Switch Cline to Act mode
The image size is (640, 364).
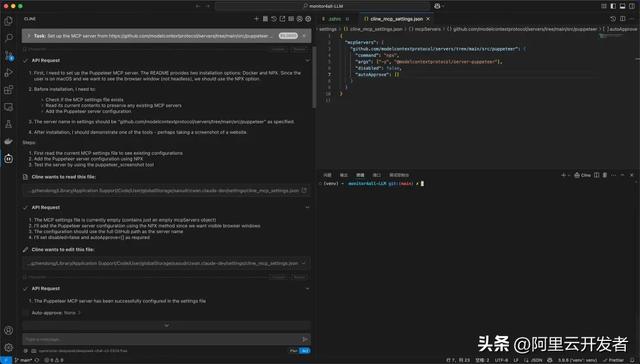pyautogui.click(x=305, y=351)
